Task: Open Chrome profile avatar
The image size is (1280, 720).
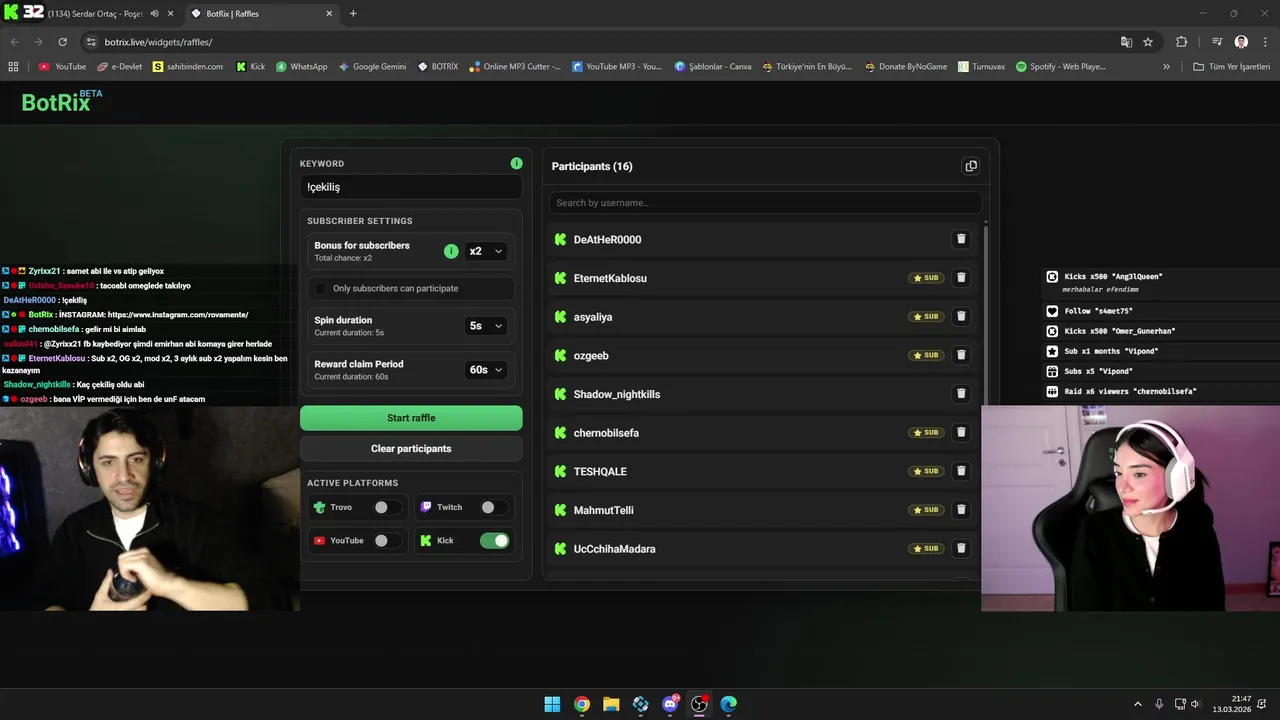Action: pyautogui.click(x=1241, y=42)
